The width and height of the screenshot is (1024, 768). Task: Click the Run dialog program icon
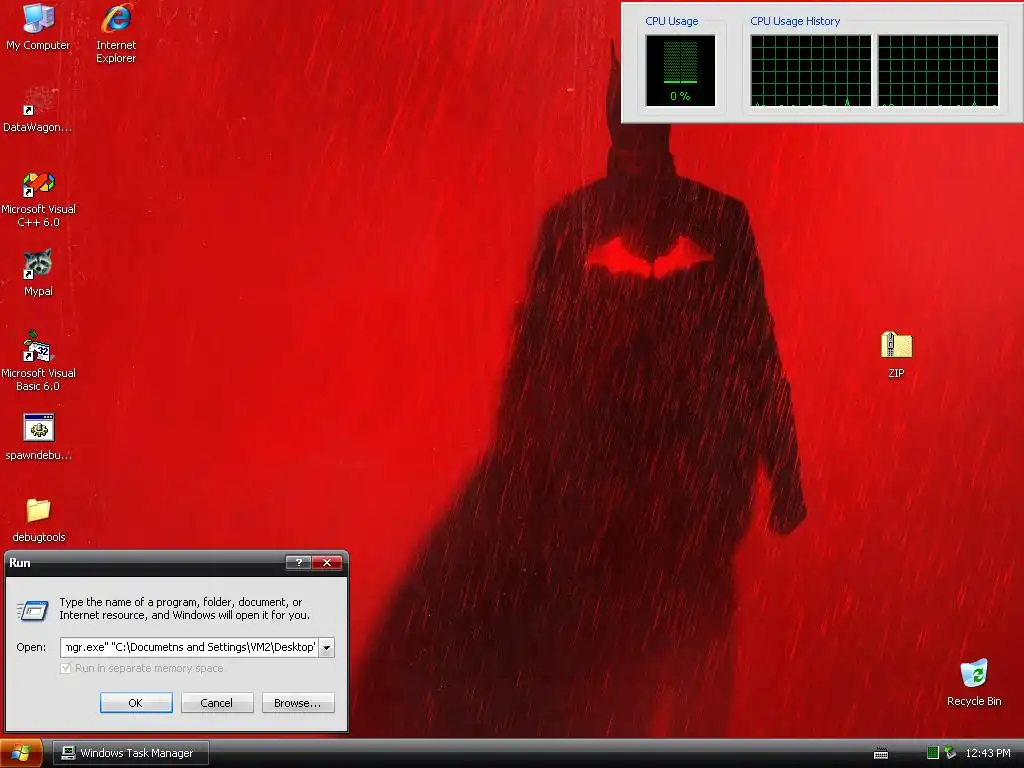(32, 610)
